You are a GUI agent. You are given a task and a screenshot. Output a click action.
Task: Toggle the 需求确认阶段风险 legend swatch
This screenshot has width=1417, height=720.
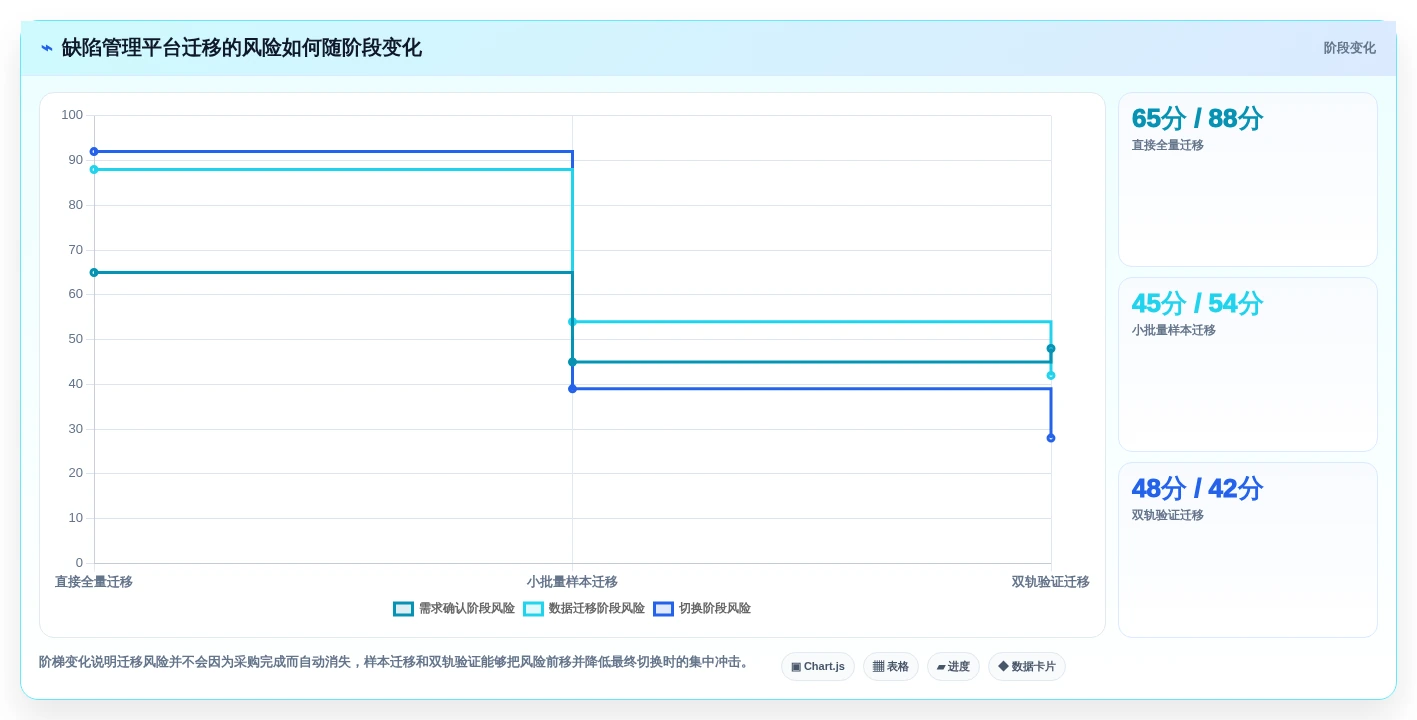pyautogui.click(x=403, y=608)
